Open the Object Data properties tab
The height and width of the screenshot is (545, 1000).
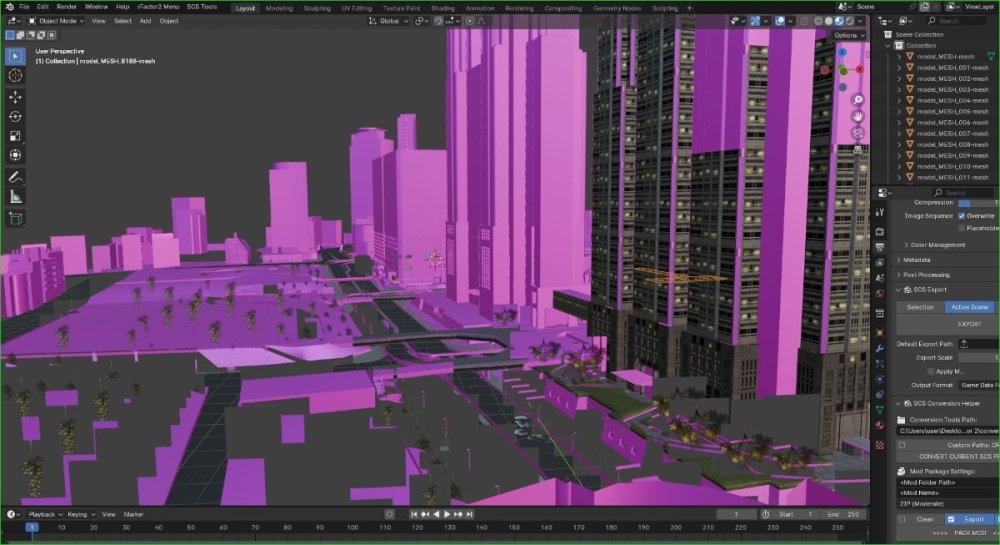pos(880,410)
